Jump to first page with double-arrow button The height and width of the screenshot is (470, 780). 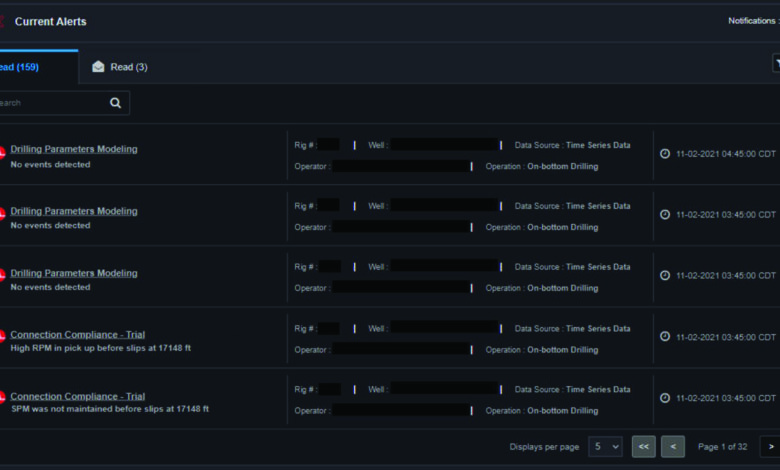tap(643, 446)
